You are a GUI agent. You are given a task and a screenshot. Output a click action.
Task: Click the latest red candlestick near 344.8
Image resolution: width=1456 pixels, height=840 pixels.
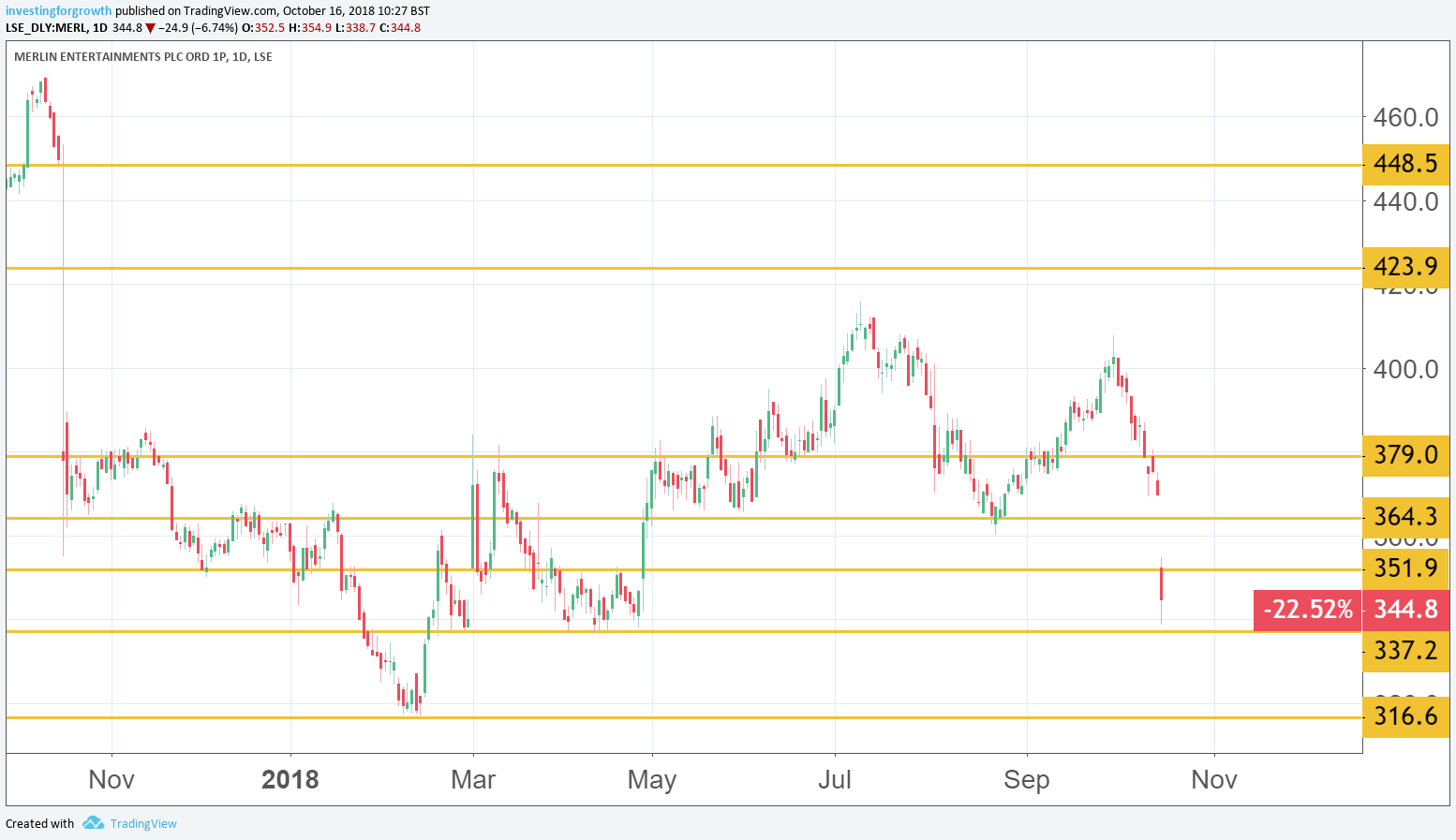(x=1161, y=584)
